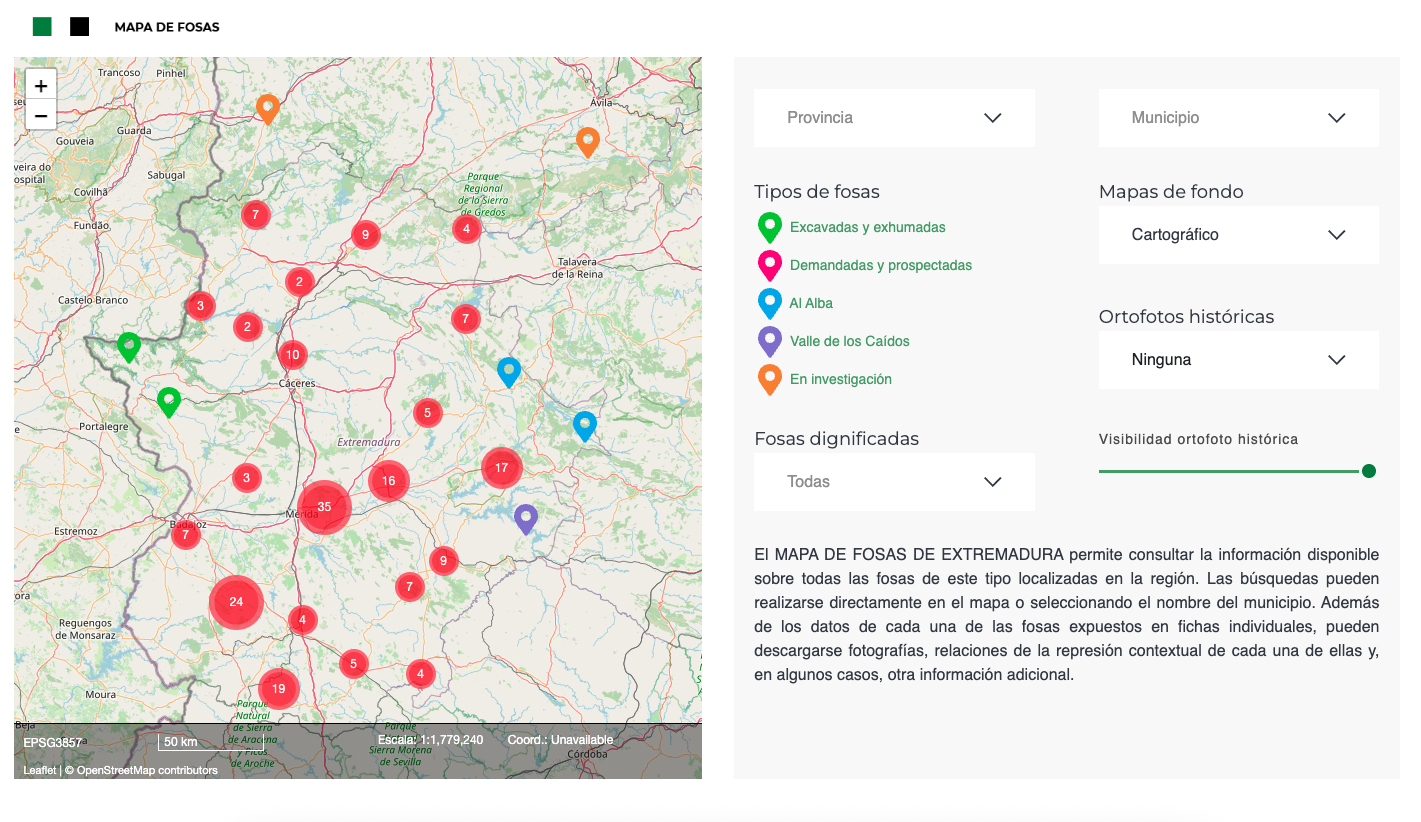The image size is (1421, 822).
Task: Click the cluster showing 35 fosas near Mérida
Action: tap(324, 507)
